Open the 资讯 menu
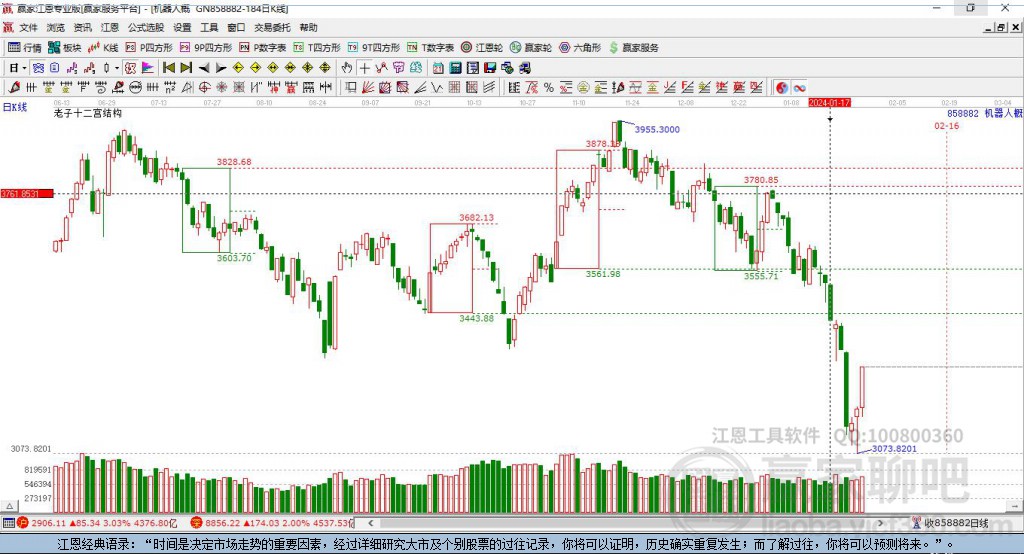This screenshot has width=1024, height=554. point(83,27)
